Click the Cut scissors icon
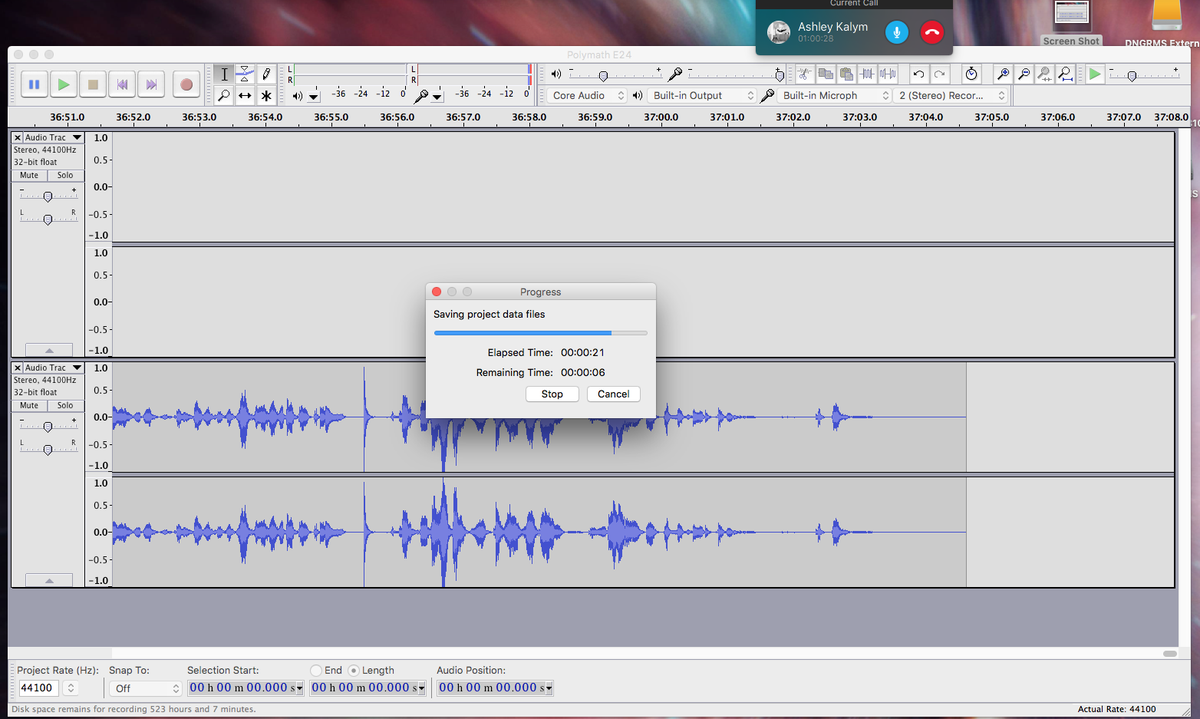The image size is (1200, 719). pos(804,74)
